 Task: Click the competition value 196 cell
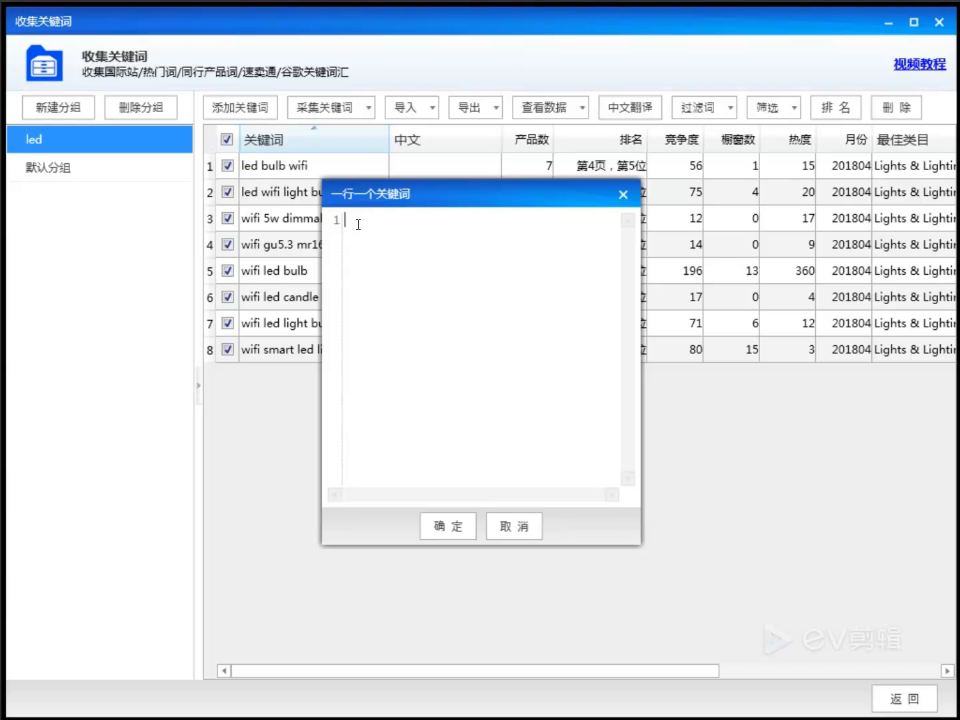[x=675, y=271]
